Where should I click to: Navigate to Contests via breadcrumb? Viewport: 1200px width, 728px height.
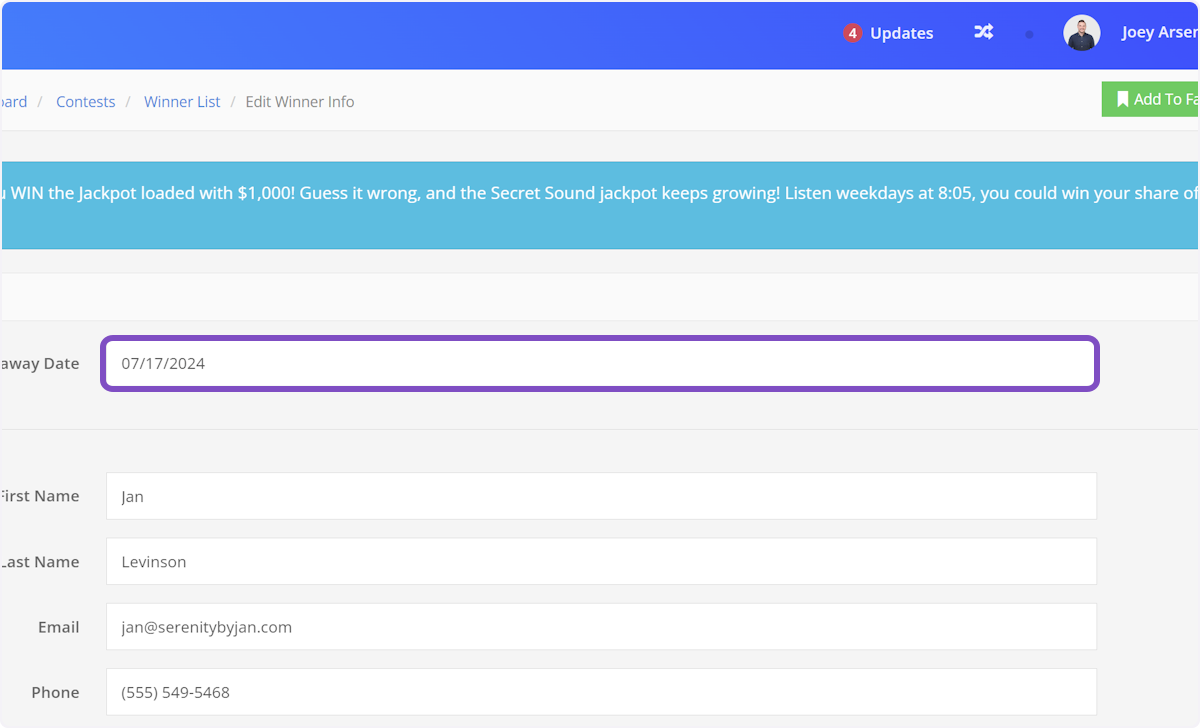click(85, 101)
